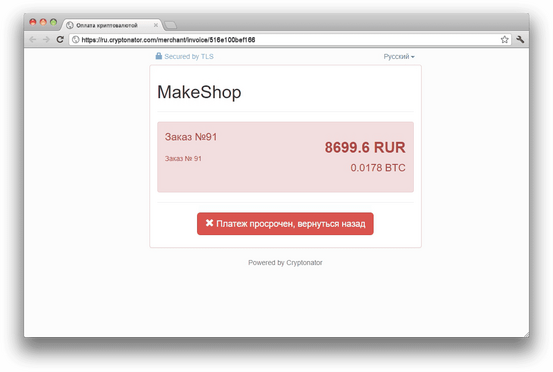Image resolution: width=553 pixels, height=372 pixels.
Task: Open the Русский language dropdown
Action: click(399, 56)
